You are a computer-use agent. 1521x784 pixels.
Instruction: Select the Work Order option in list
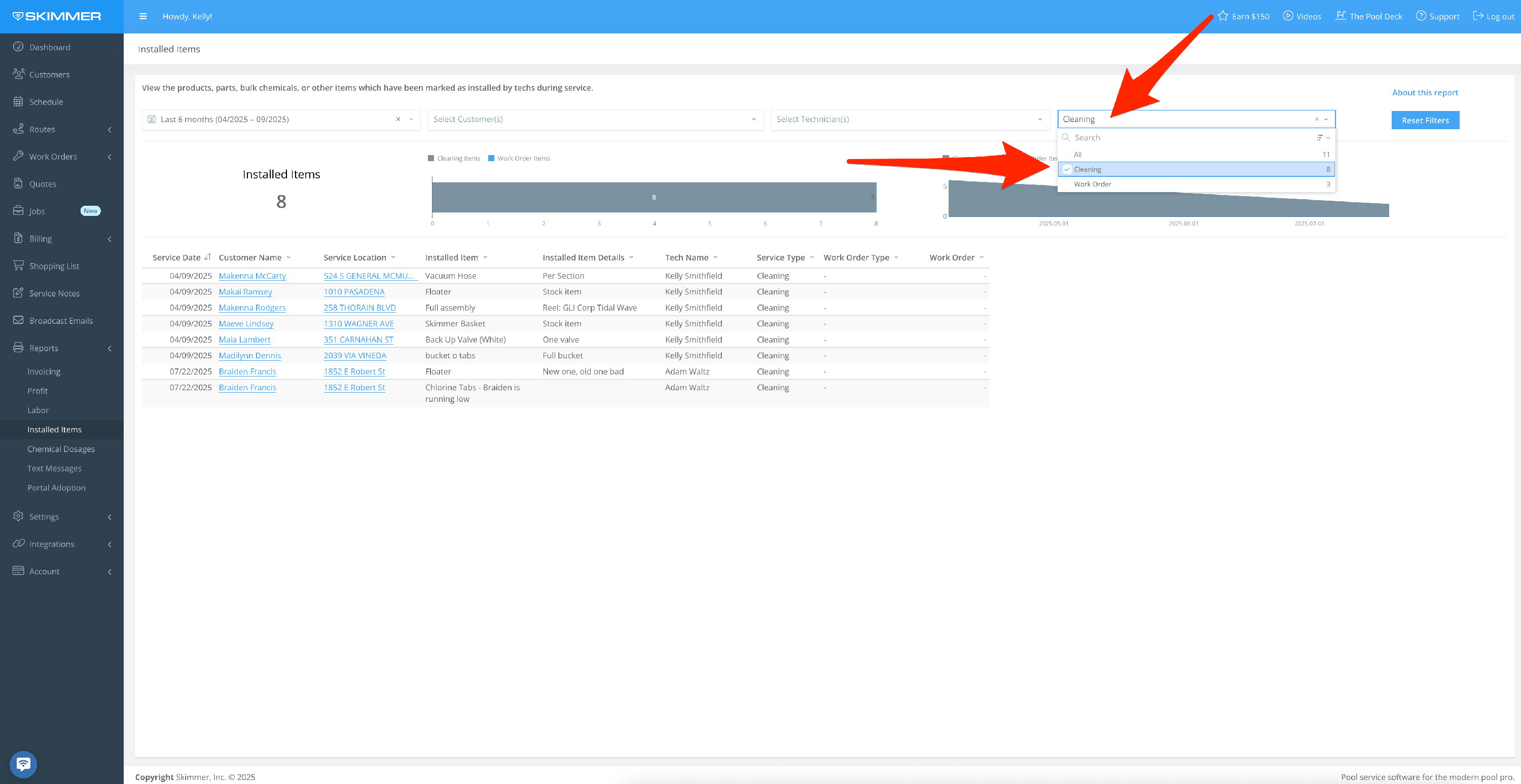click(1093, 184)
